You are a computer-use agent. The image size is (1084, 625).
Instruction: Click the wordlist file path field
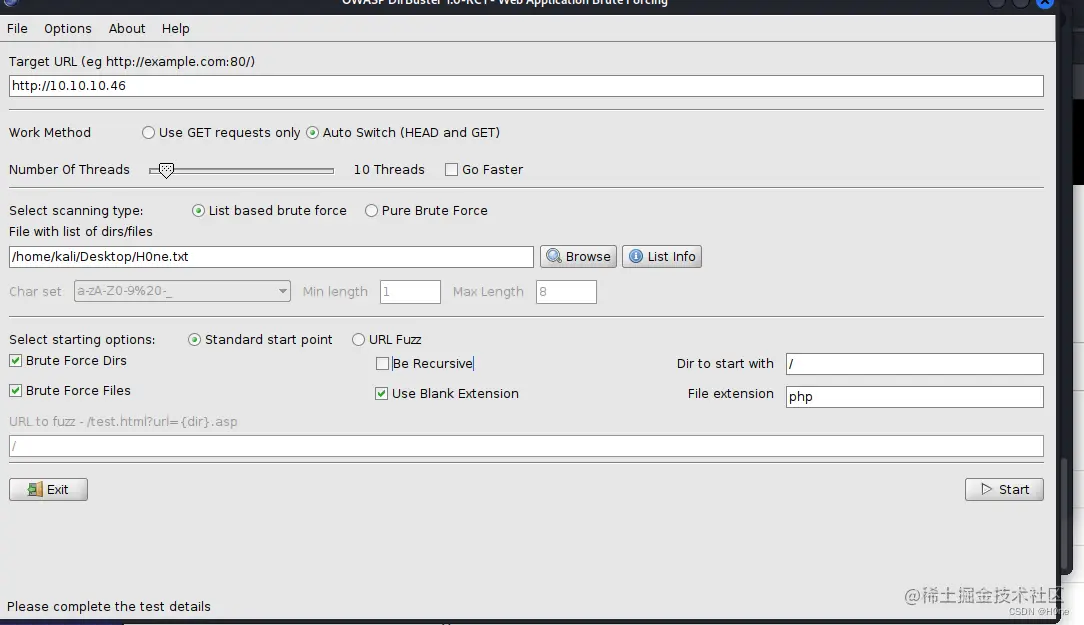click(x=271, y=256)
